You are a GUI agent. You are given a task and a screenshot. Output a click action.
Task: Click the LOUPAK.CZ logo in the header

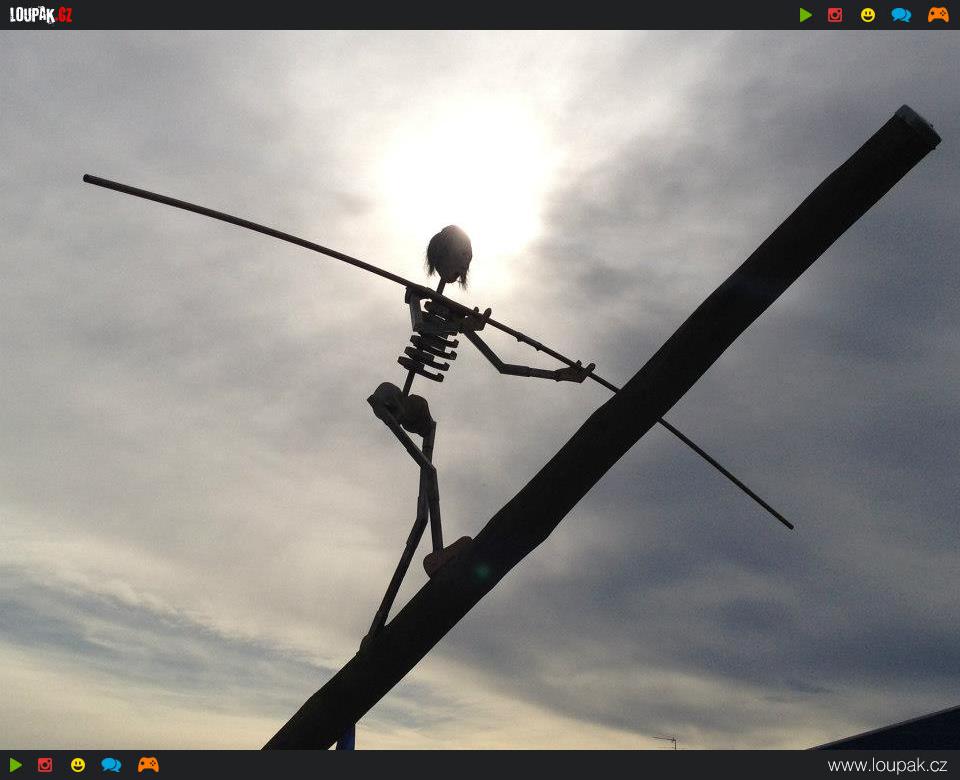[41, 15]
